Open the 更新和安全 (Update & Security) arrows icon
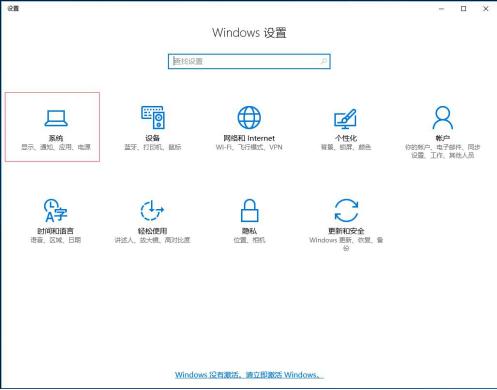497x390 pixels. click(x=346, y=210)
